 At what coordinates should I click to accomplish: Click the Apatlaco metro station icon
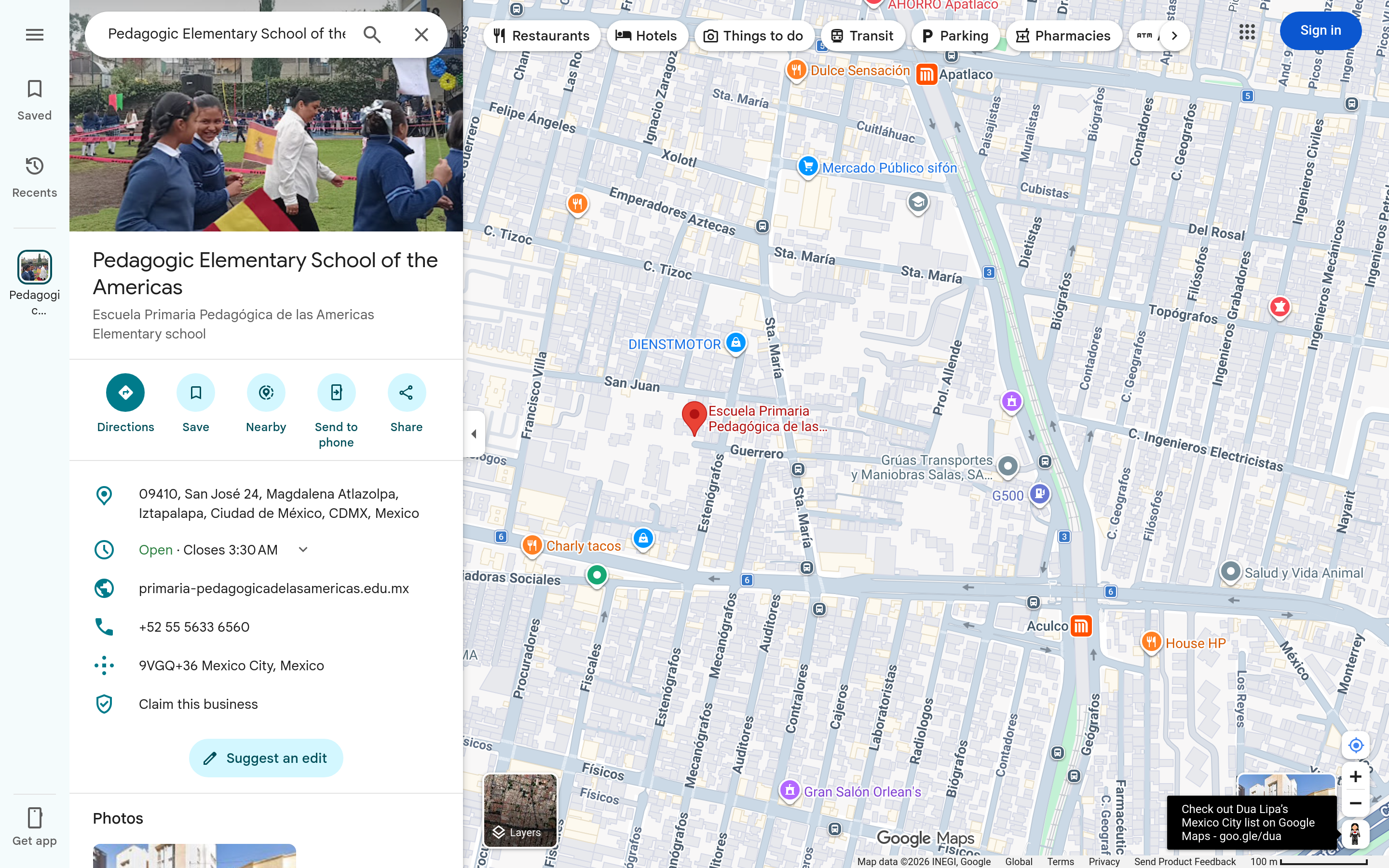926,75
